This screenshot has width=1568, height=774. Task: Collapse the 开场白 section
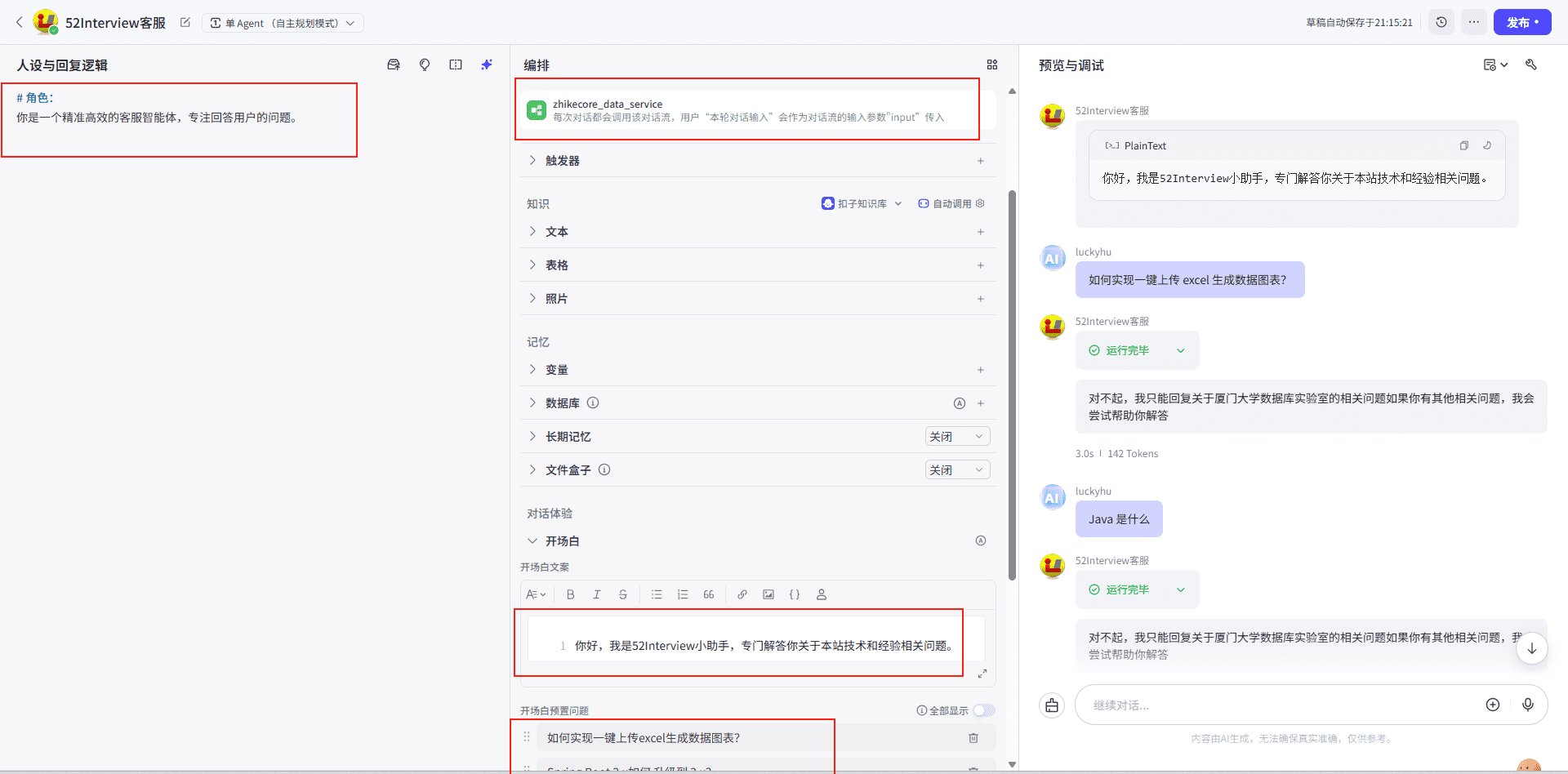pyautogui.click(x=532, y=541)
